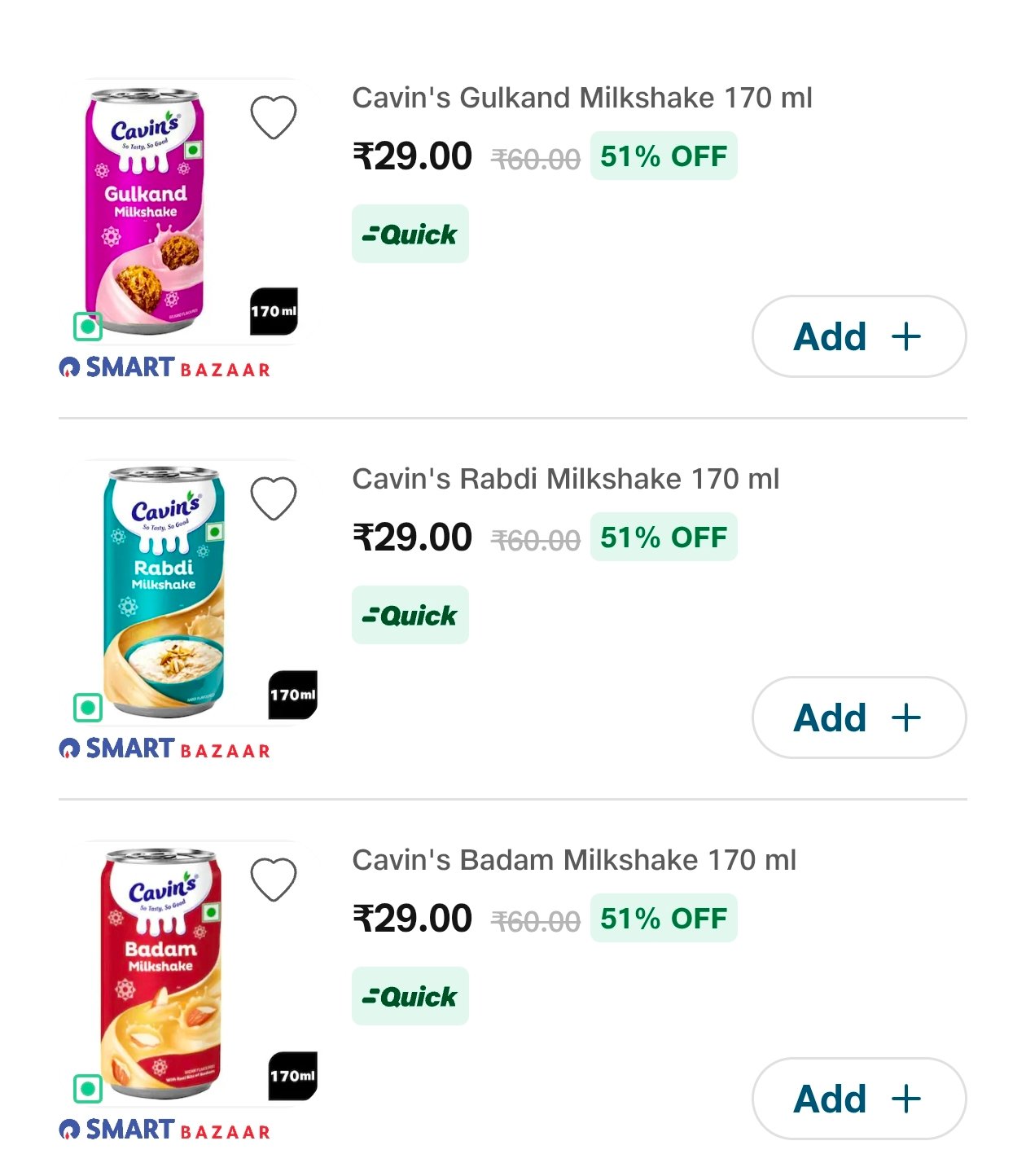1026x1176 pixels.
Task: Tap the Quick delivery badge under Gulkand
Action: (410, 234)
